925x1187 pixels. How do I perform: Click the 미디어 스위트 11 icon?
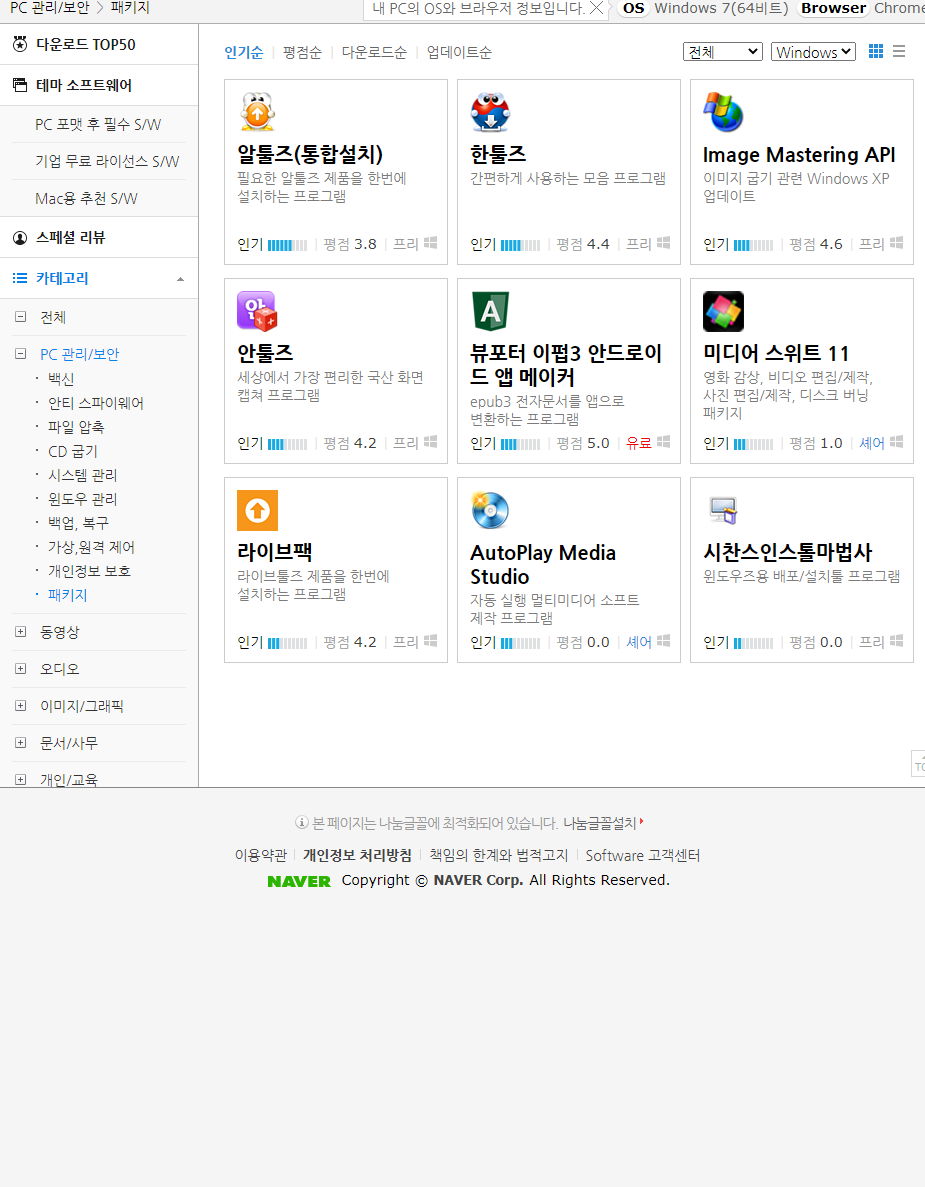pyautogui.click(x=723, y=311)
